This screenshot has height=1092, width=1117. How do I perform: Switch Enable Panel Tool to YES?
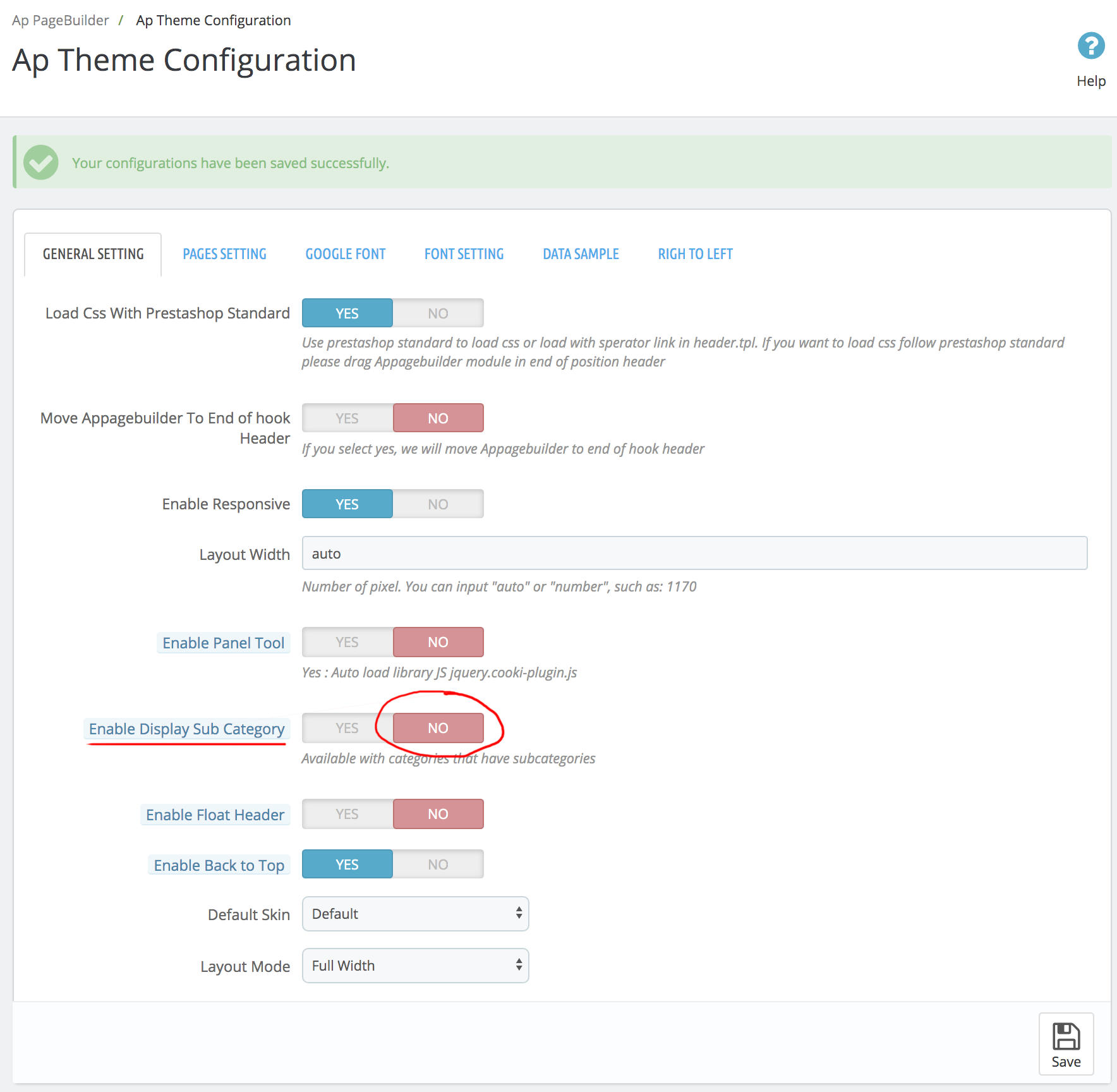pos(347,642)
